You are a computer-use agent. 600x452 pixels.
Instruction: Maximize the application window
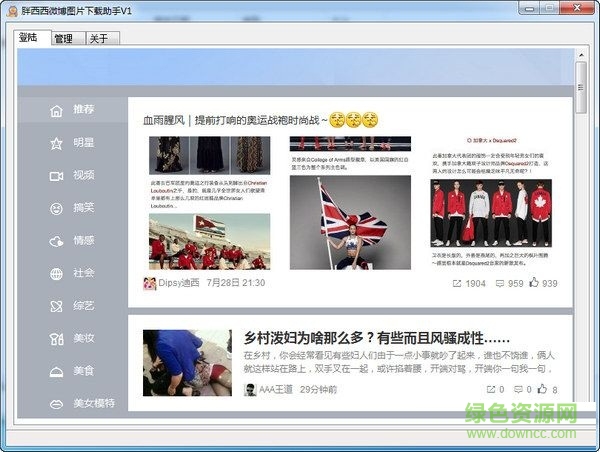click(549, 8)
